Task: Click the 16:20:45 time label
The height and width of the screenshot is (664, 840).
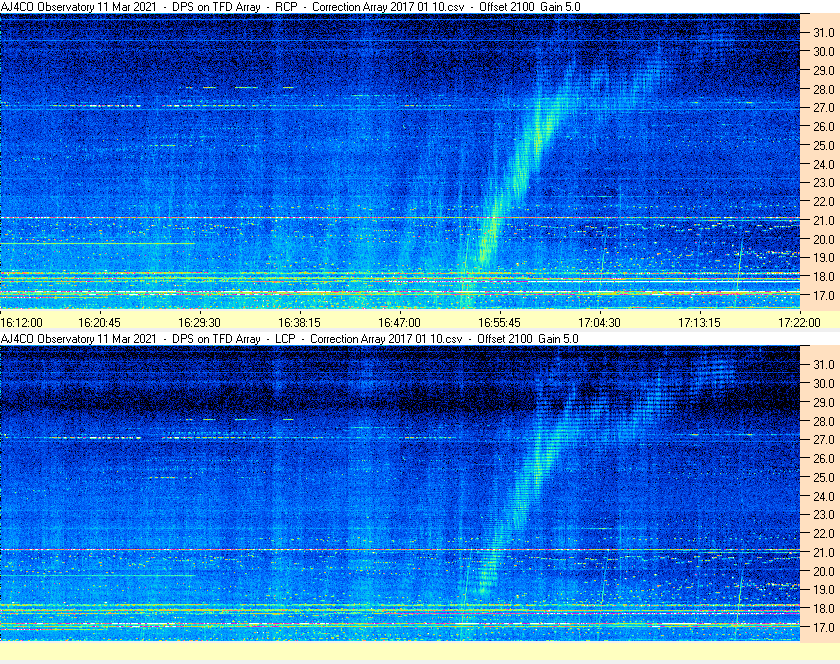Action: tap(100, 323)
